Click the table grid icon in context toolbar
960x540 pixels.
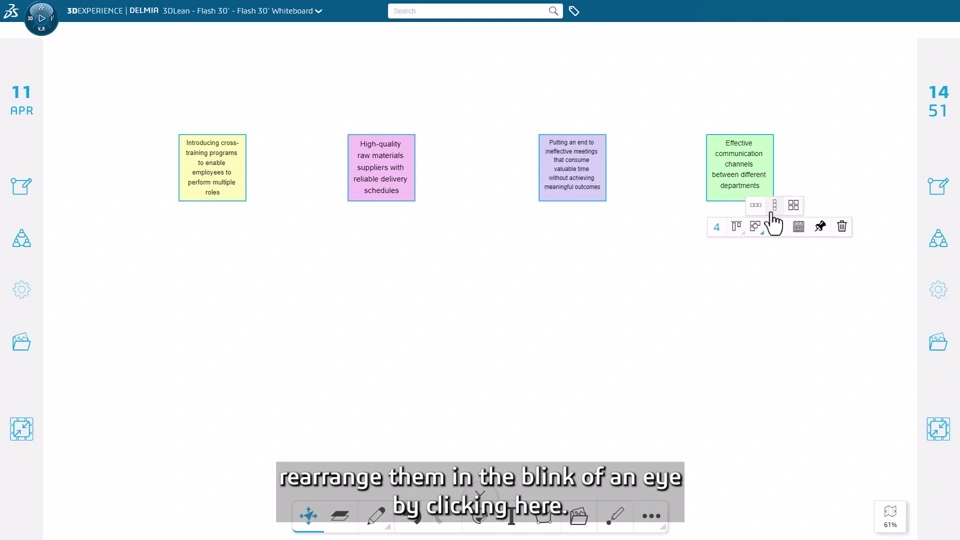click(x=798, y=227)
